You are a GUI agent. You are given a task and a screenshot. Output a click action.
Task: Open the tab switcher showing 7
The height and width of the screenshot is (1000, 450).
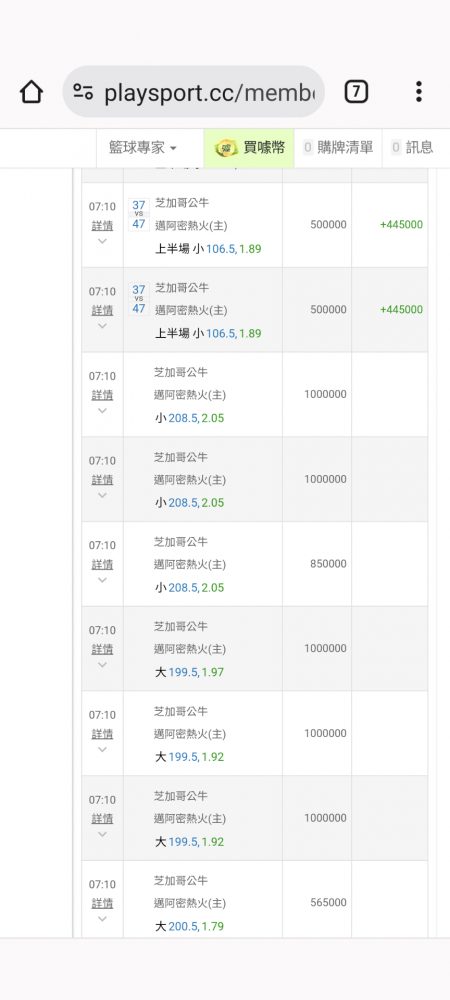tap(356, 92)
